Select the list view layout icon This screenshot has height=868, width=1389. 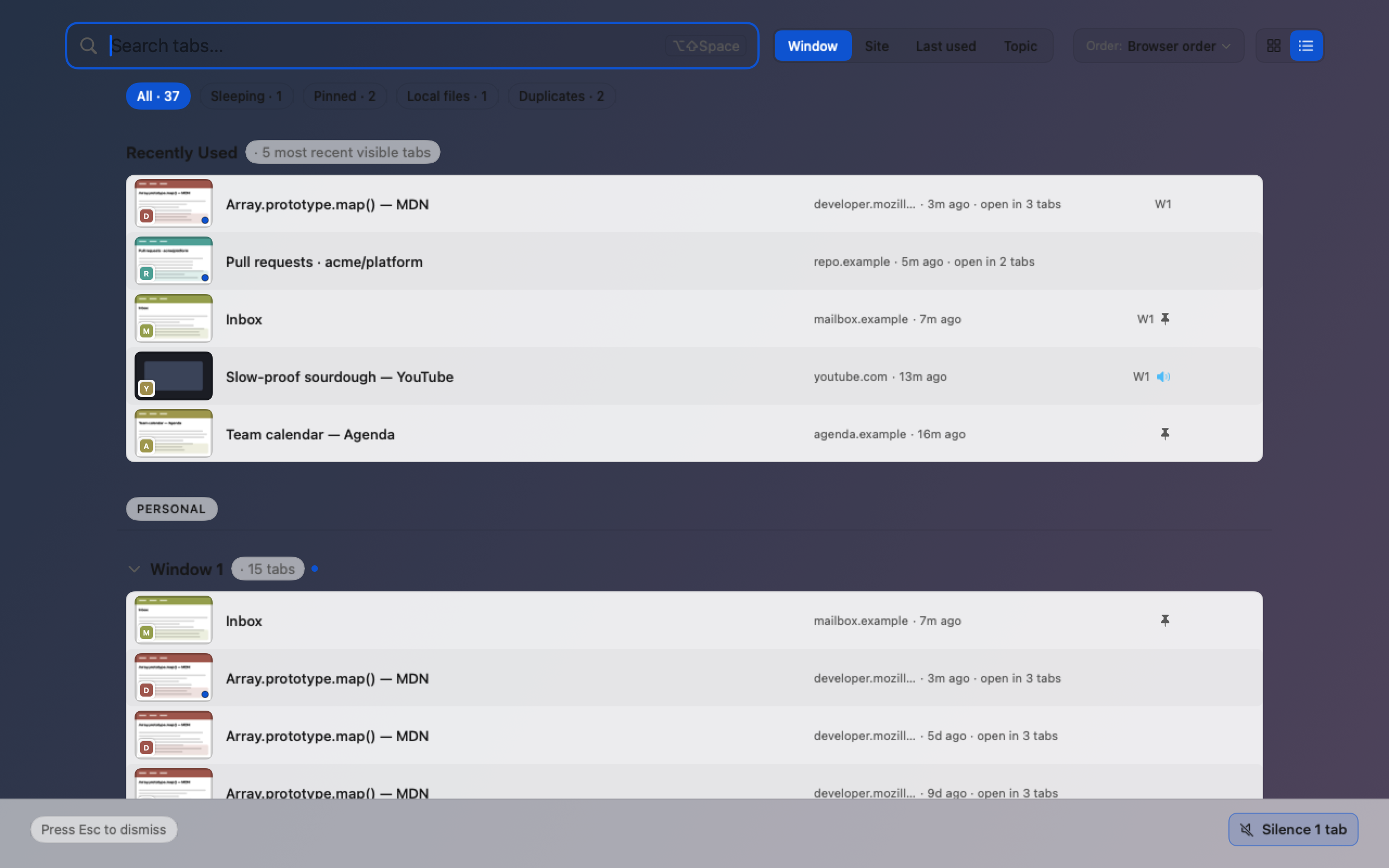[1306, 46]
